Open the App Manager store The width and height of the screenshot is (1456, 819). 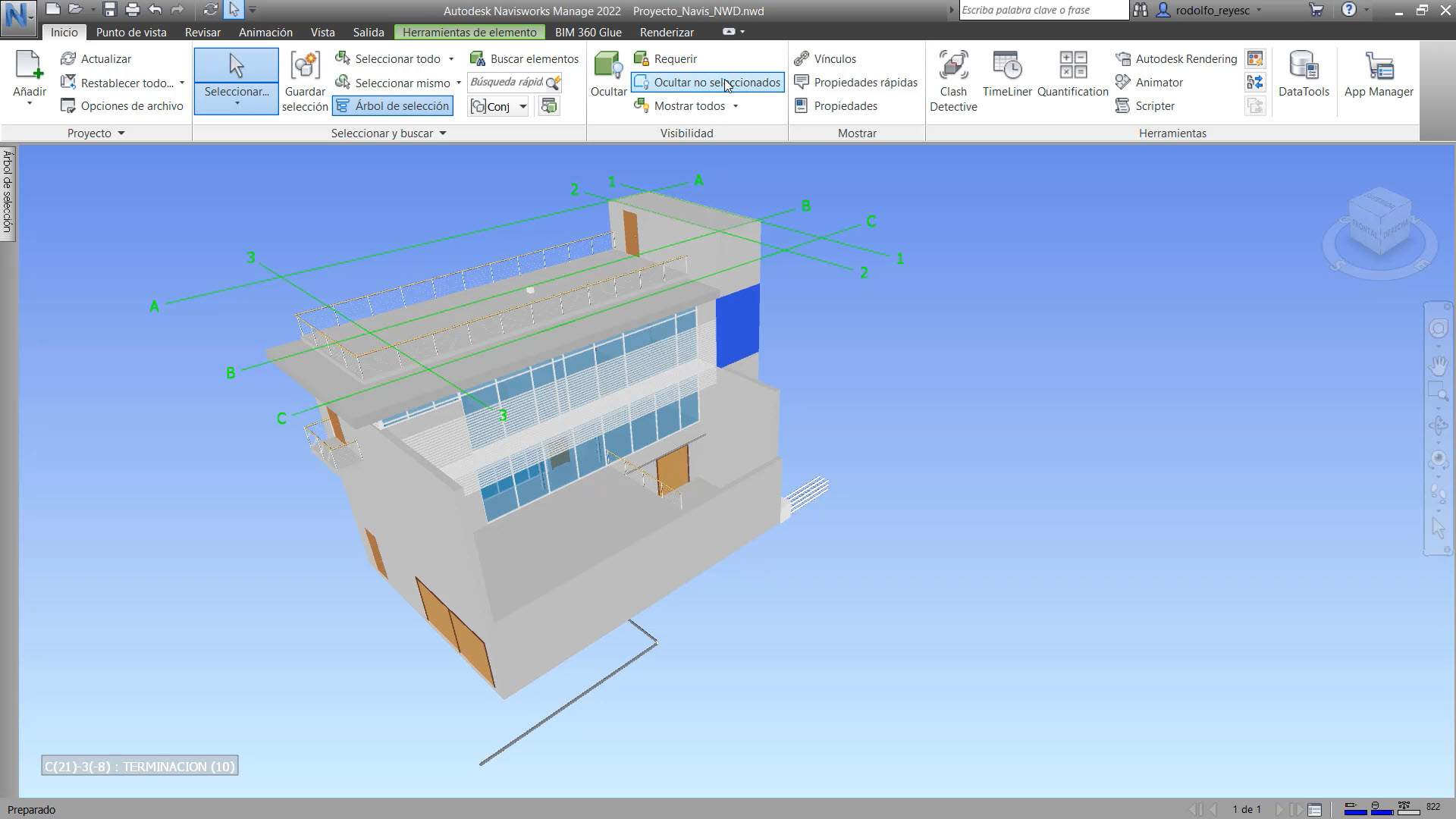click(x=1378, y=76)
